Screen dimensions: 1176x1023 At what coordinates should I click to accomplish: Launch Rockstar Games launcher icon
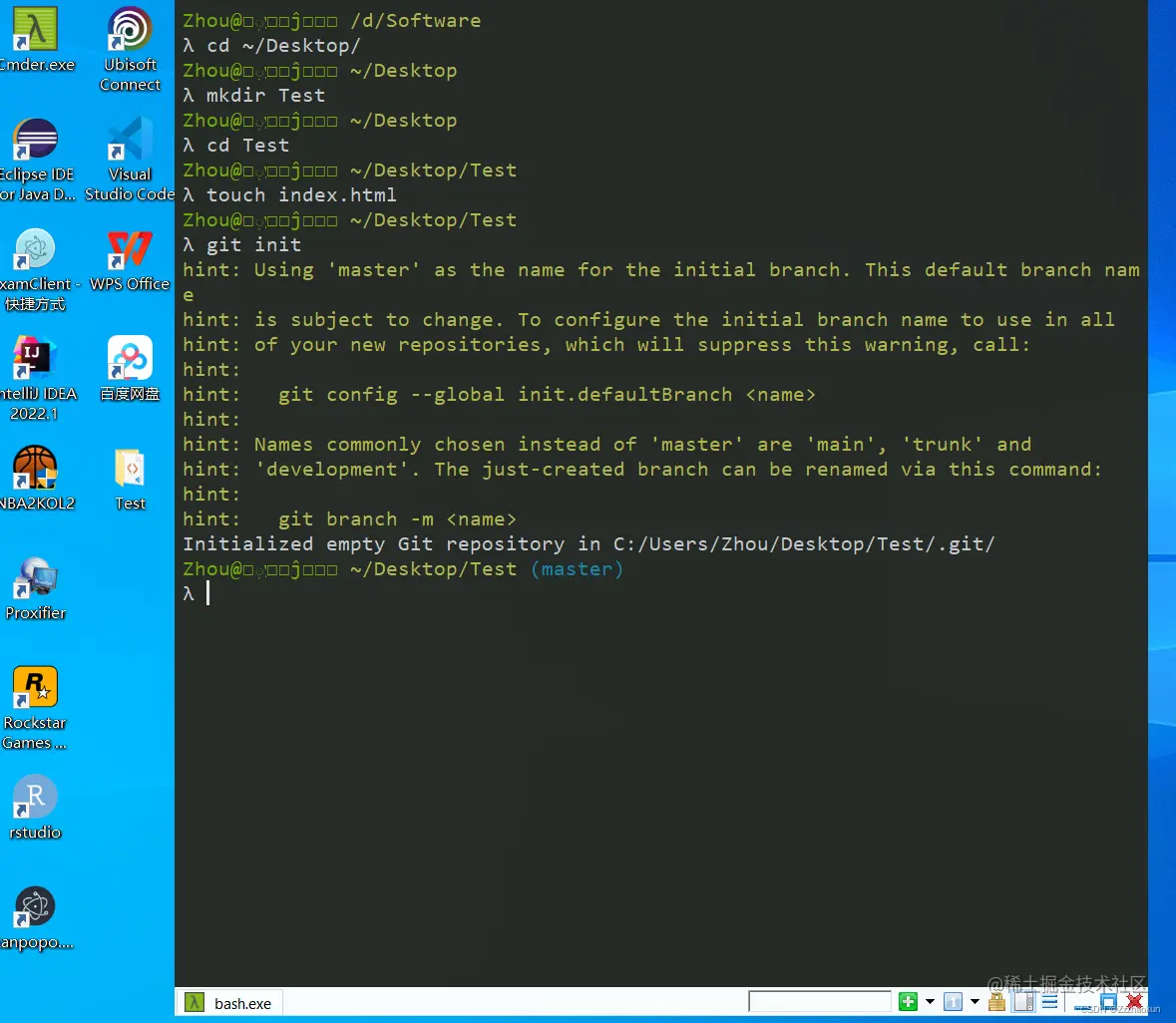coord(35,708)
